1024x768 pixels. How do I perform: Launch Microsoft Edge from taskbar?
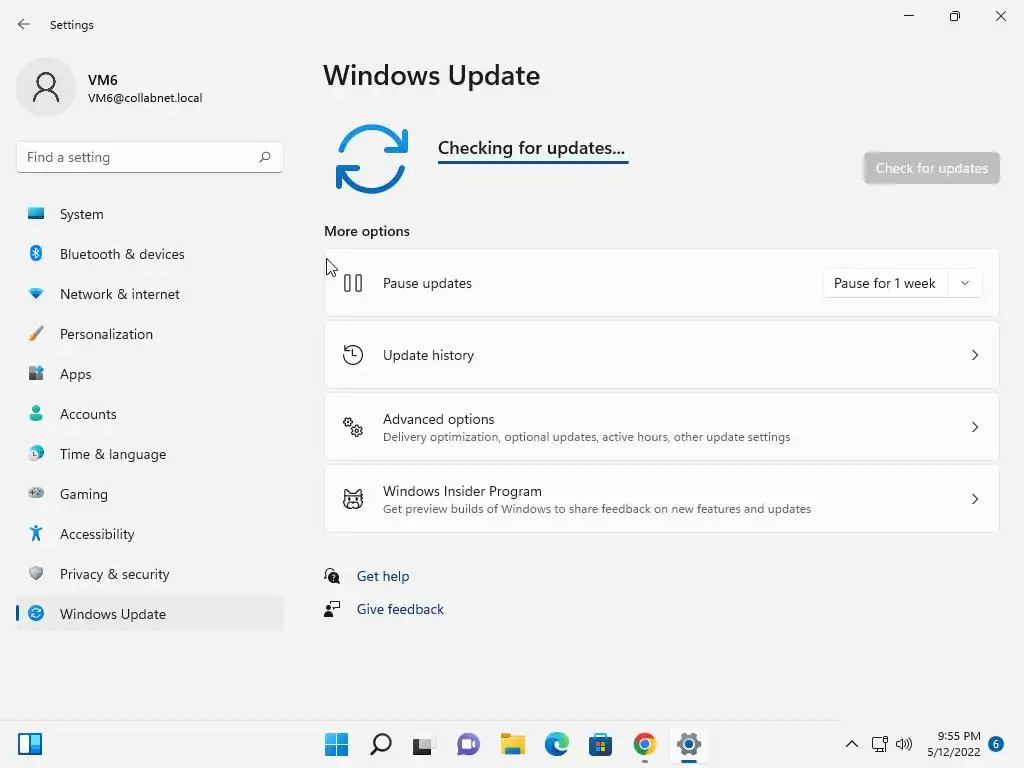coord(556,744)
